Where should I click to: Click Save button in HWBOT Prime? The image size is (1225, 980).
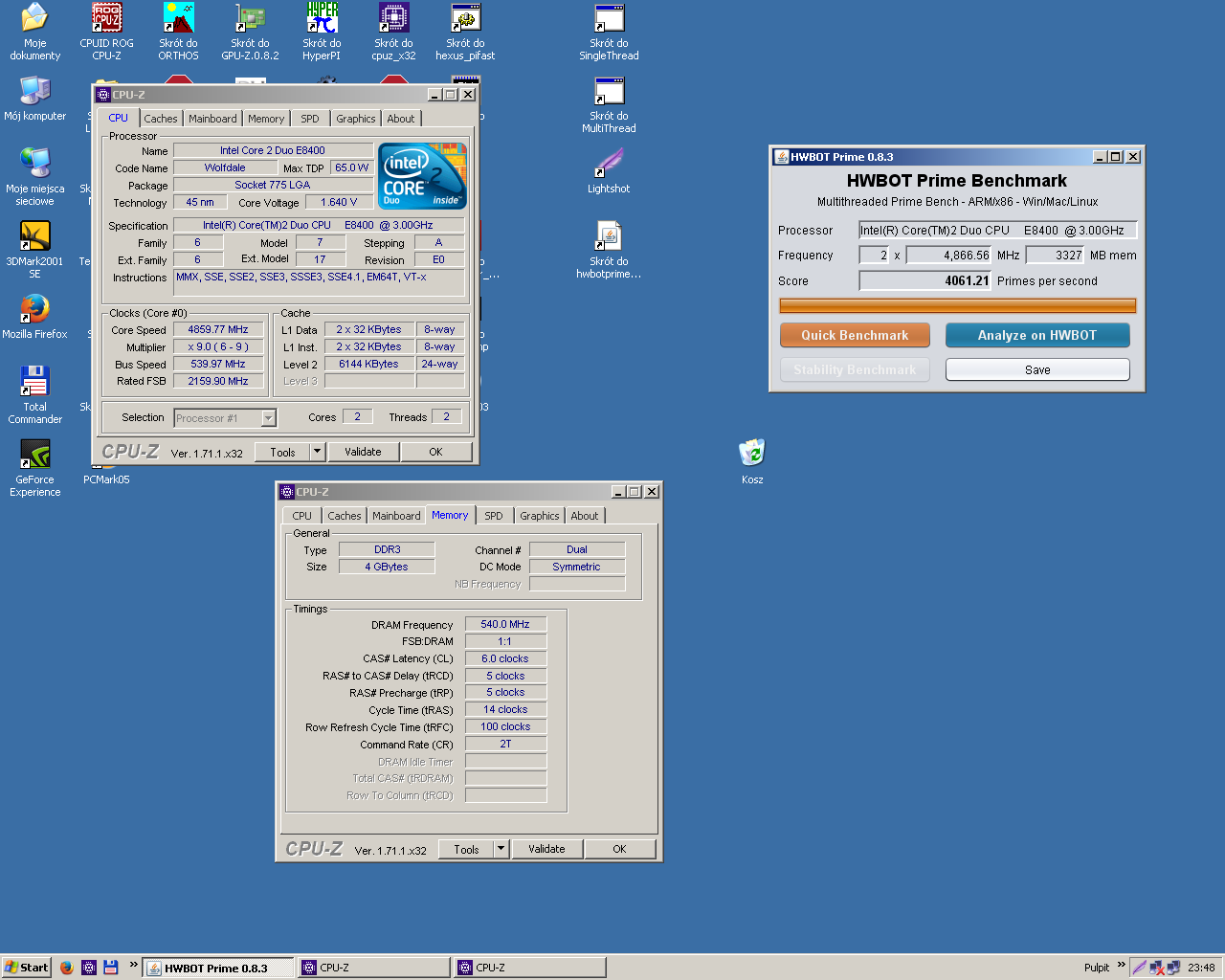(1037, 369)
